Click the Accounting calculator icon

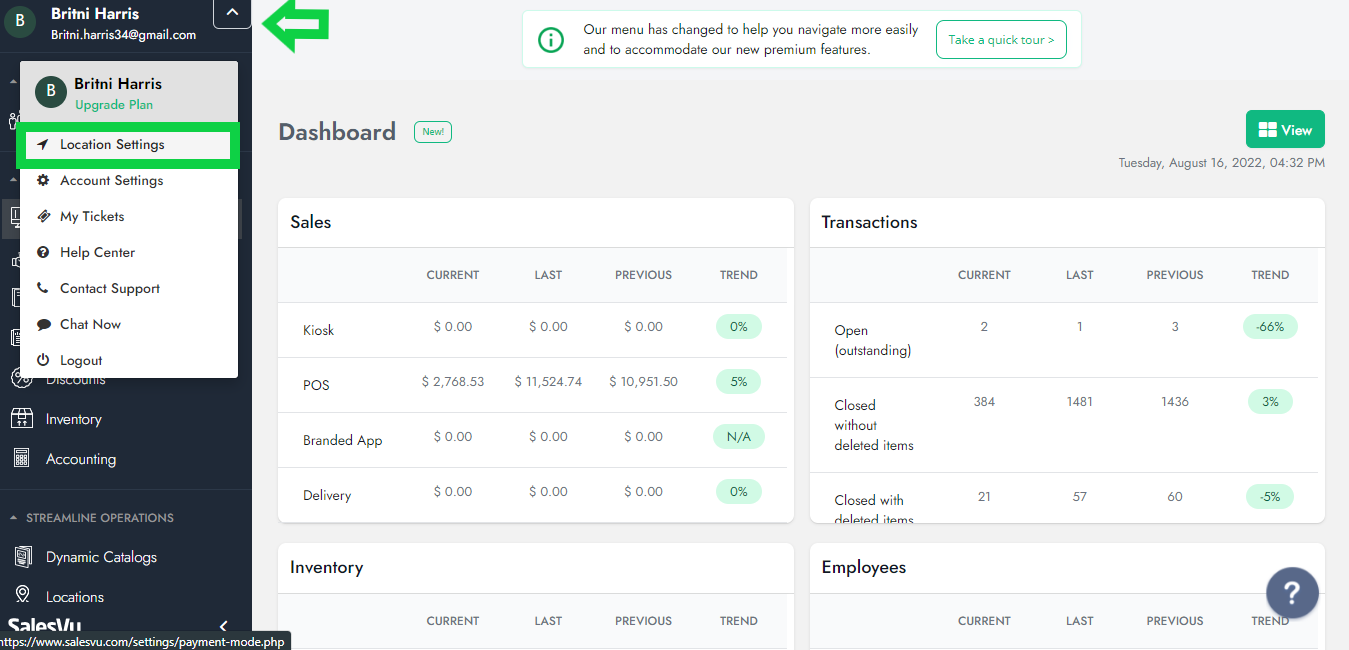pos(21,459)
